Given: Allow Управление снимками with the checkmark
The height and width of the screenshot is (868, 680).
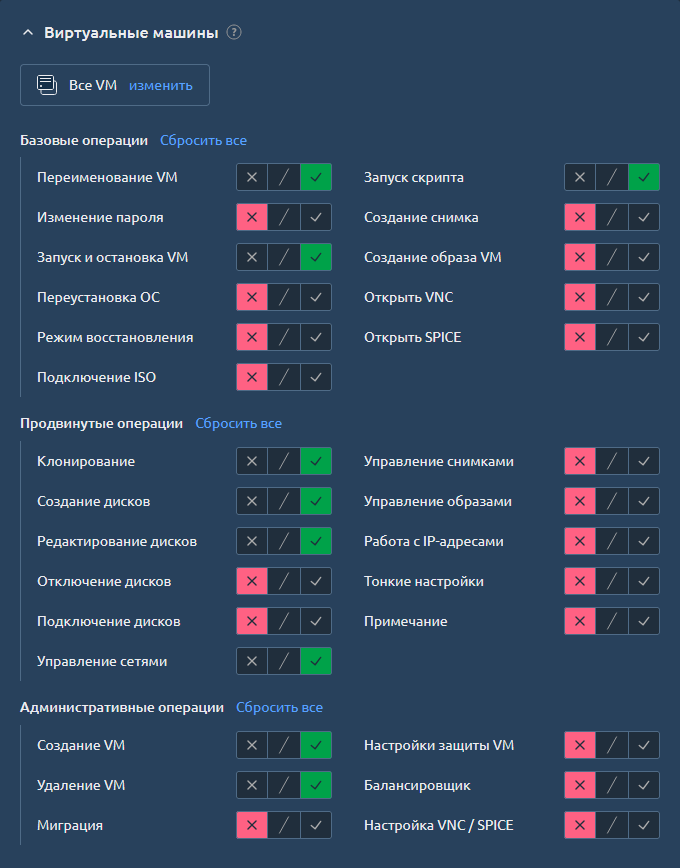Looking at the screenshot, I should [x=643, y=461].
